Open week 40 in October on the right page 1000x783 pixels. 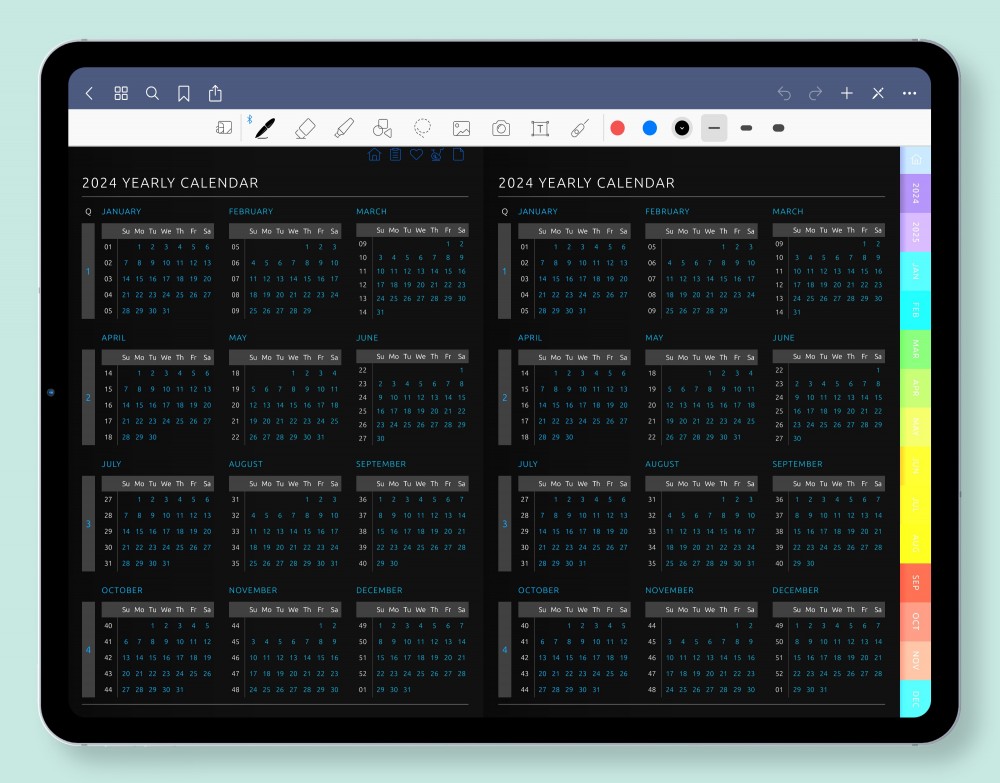click(x=524, y=626)
